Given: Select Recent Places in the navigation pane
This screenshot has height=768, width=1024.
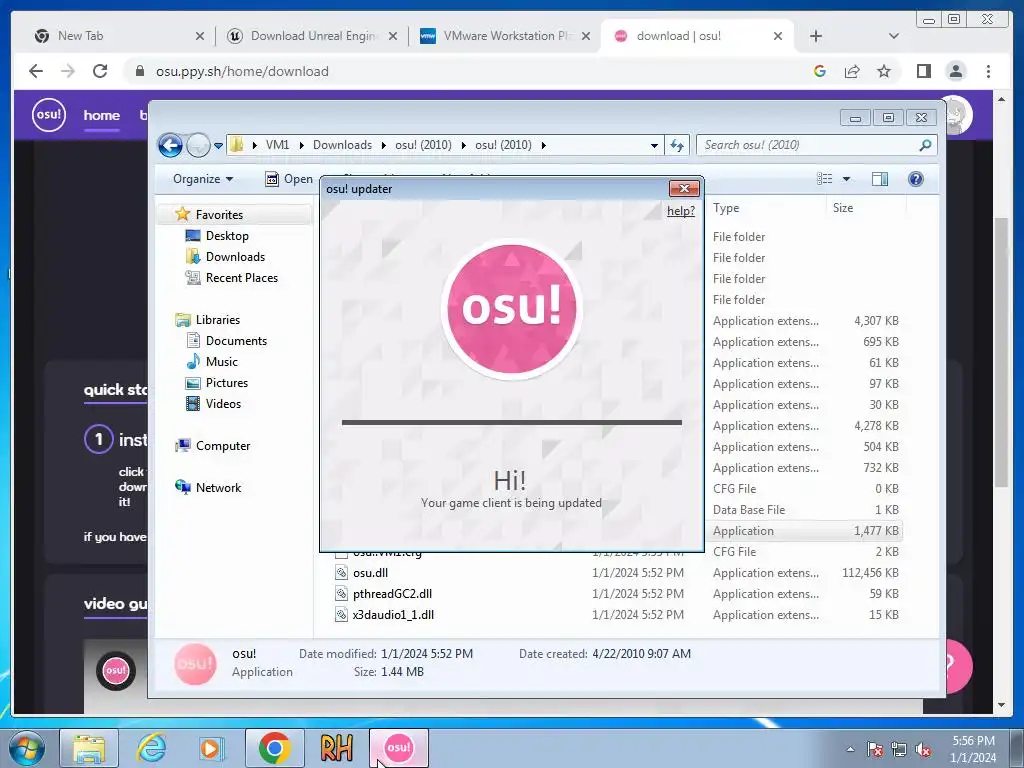Looking at the screenshot, I should click(242, 278).
